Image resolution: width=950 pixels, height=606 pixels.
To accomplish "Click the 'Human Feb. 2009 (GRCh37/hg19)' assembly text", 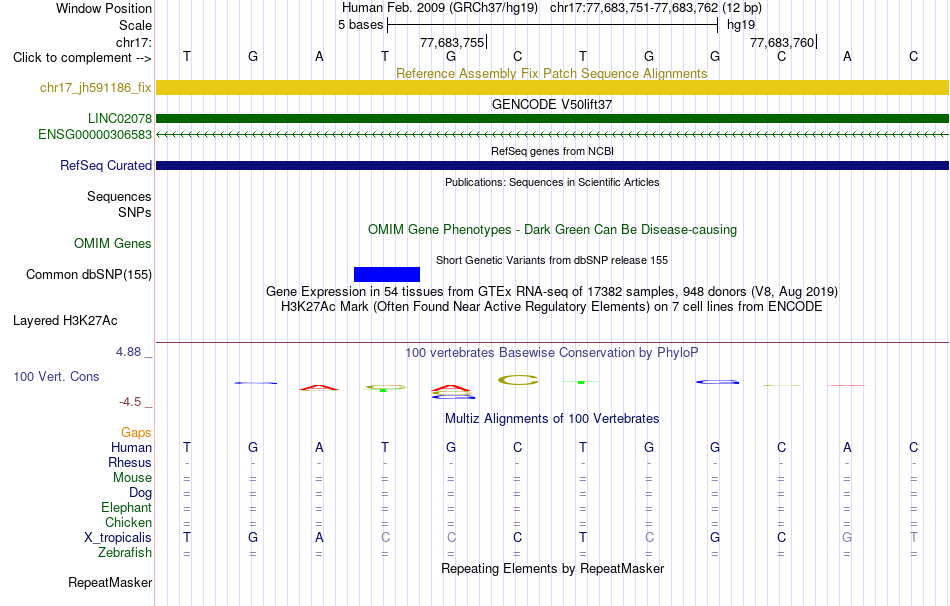I will [x=440, y=8].
